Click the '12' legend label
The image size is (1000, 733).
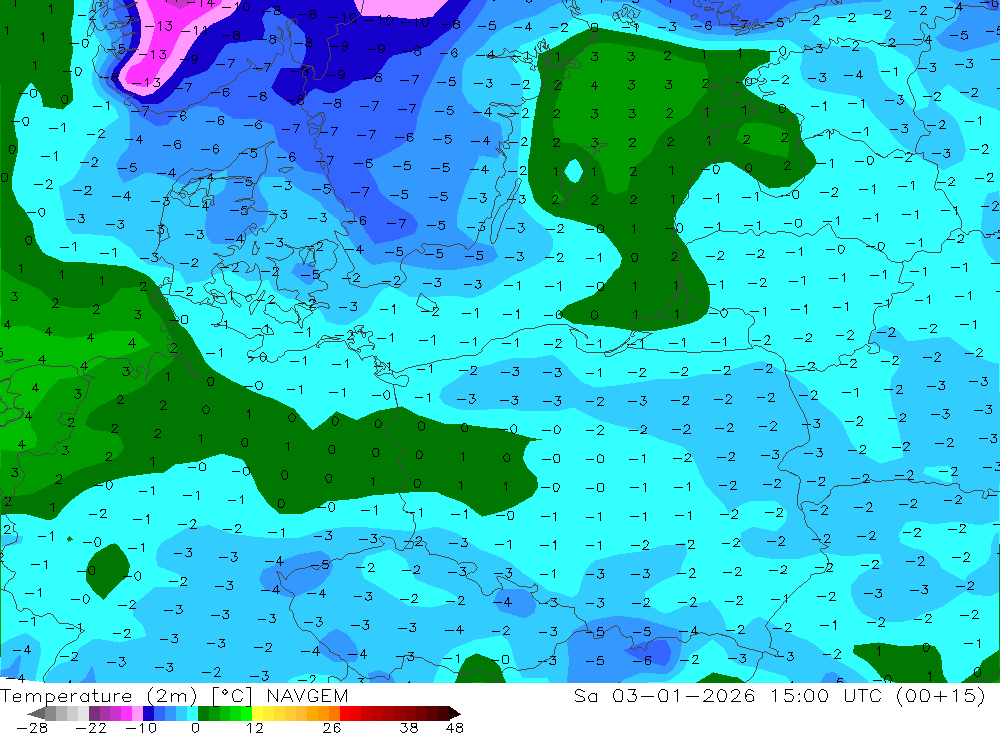point(255,727)
